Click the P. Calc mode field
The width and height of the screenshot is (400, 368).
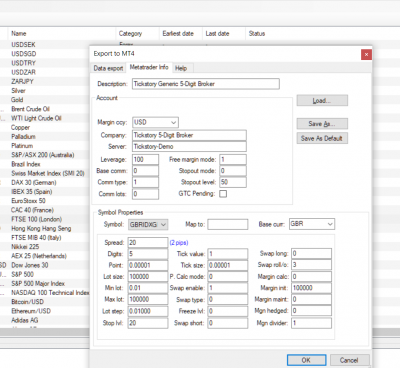228,277
